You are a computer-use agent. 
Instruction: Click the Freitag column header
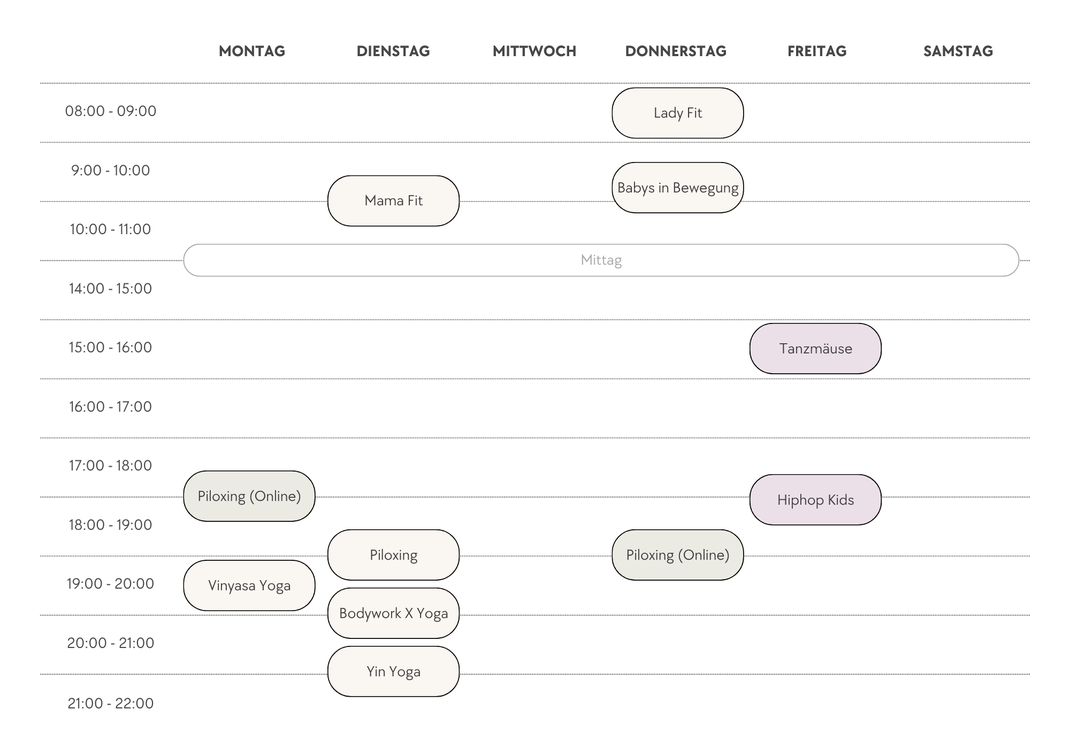coord(817,51)
